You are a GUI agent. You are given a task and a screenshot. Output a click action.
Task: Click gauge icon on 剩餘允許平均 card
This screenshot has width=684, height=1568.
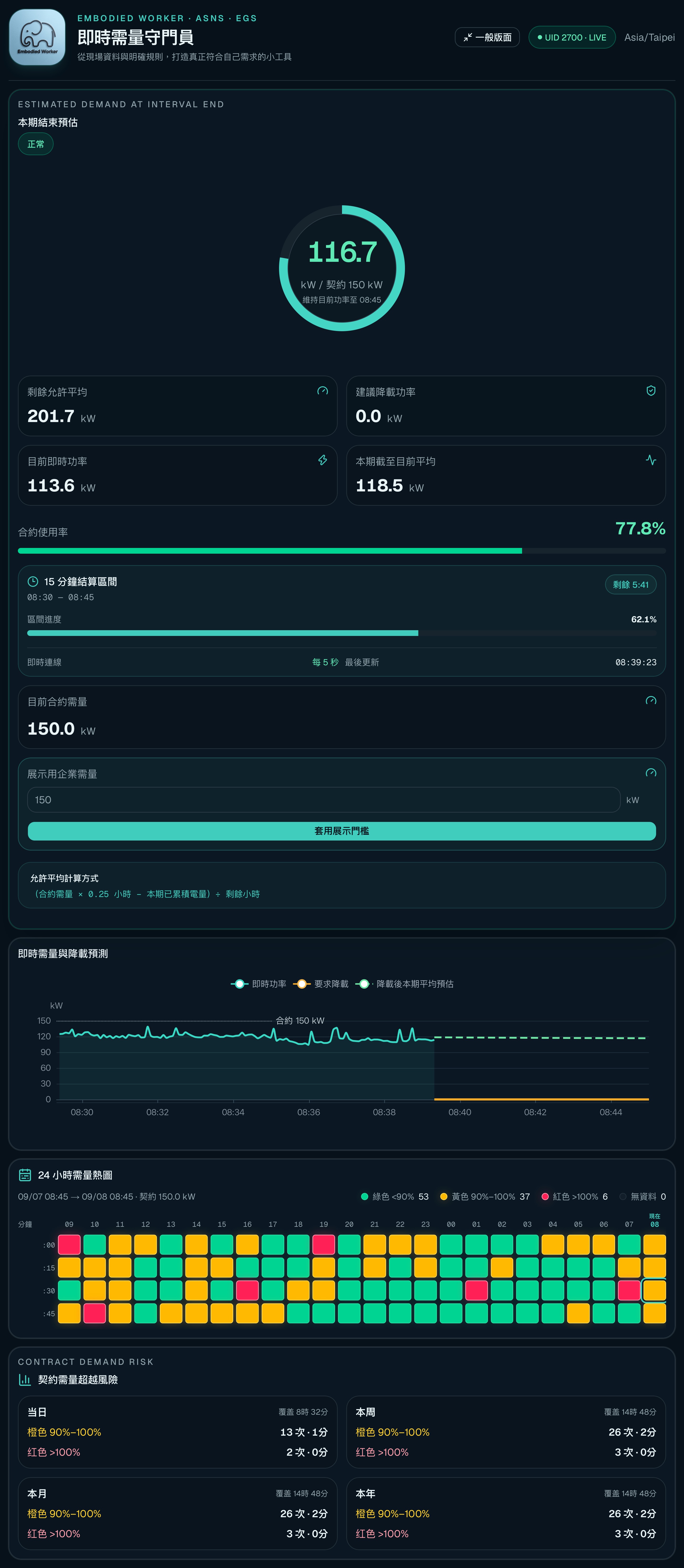[323, 391]
